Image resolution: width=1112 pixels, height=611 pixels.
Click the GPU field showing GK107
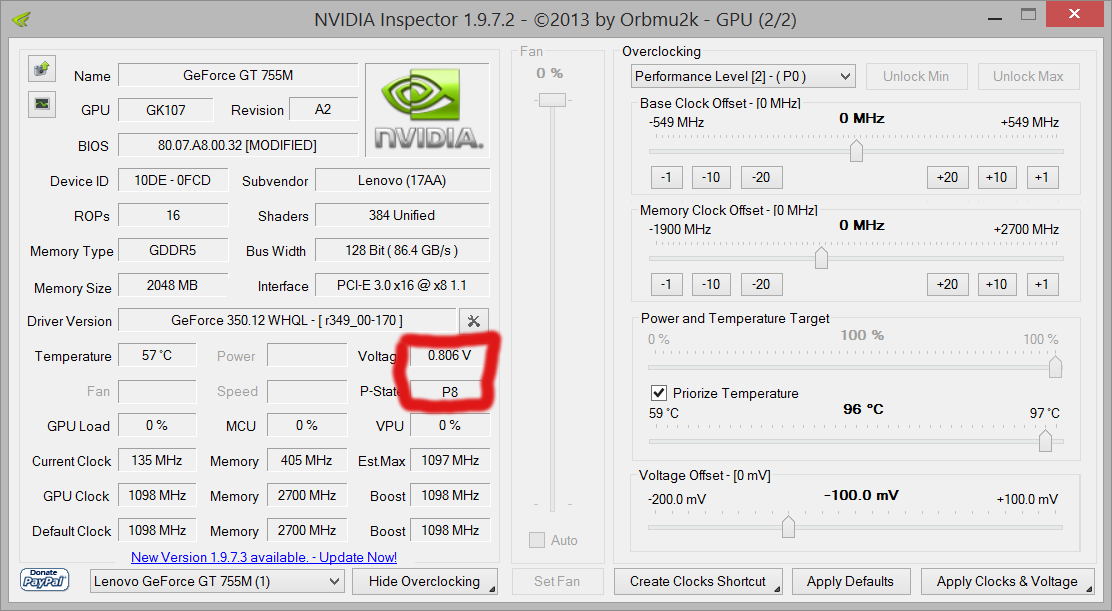pos(166,110)
